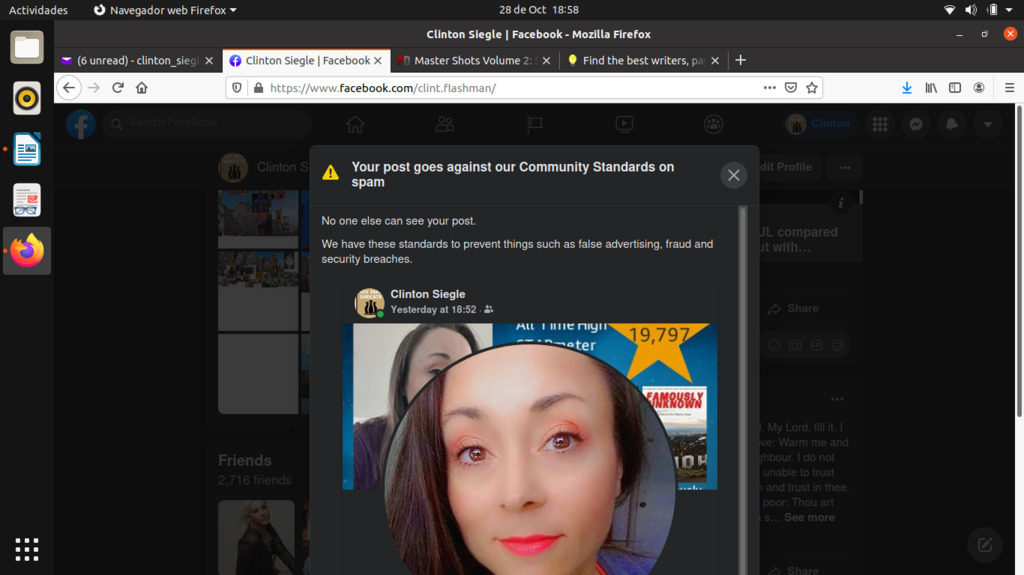The width and height of the screenshot is (1024, 575).
Task: Close the Community Standards spam dialog
Action: click(733, 175)
